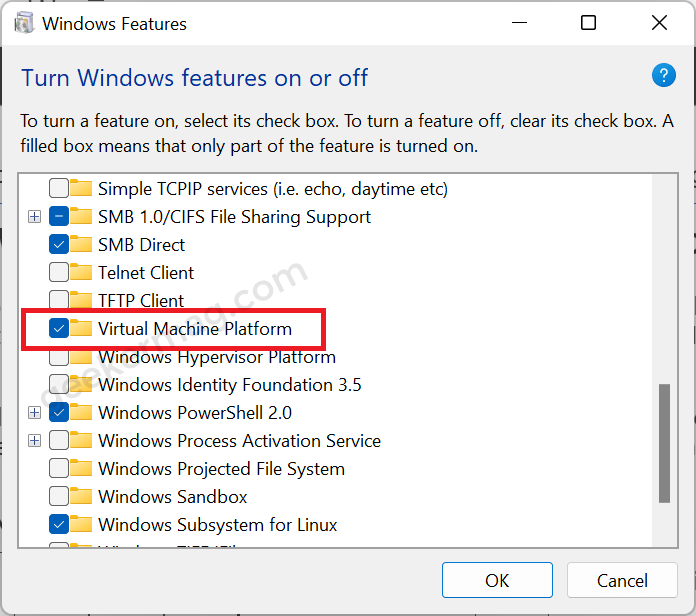
Task: Select the Windows Projected File System entry
Action: [x=221, y=469]
